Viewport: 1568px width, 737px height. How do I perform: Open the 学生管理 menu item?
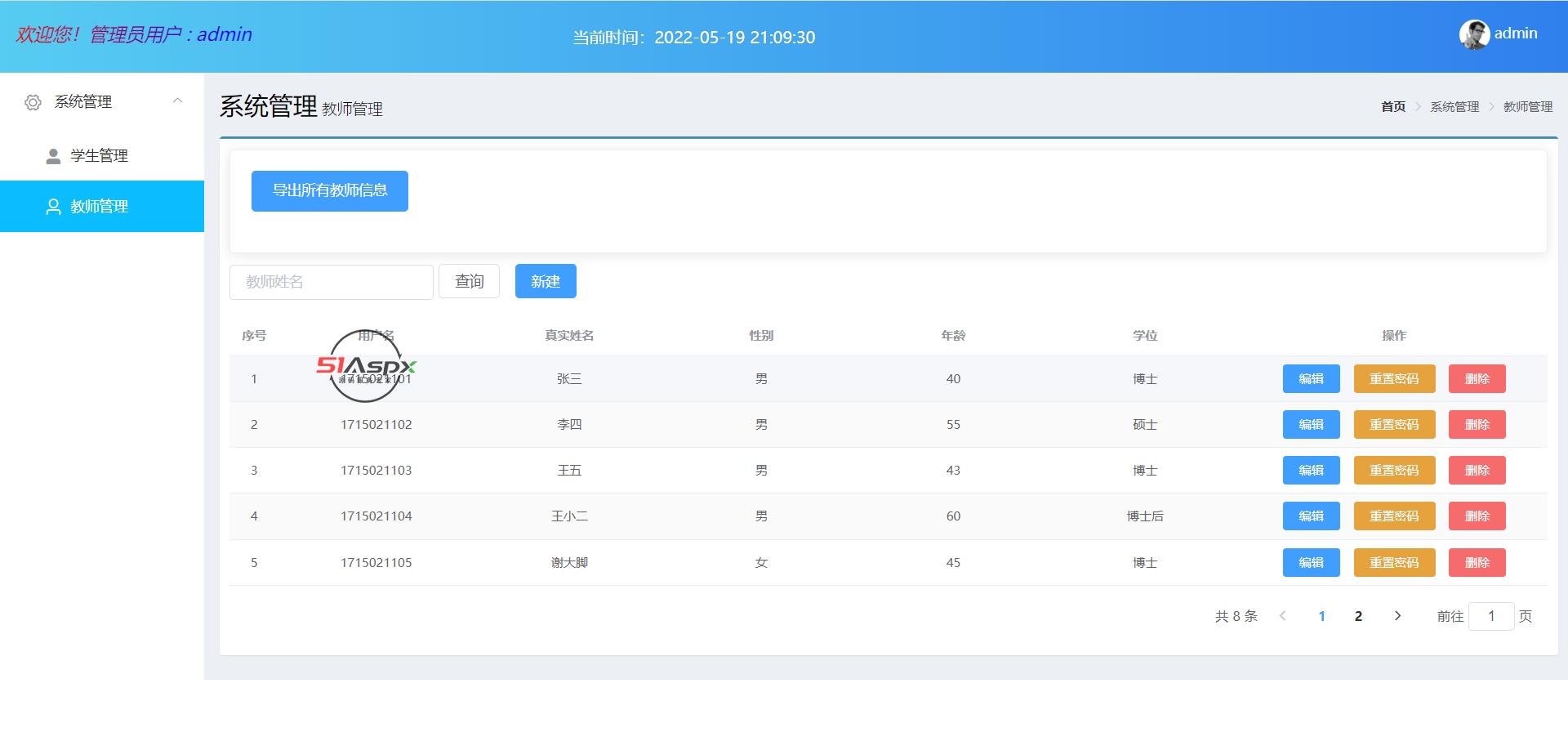pyautogui.click(x=99, y=156)
